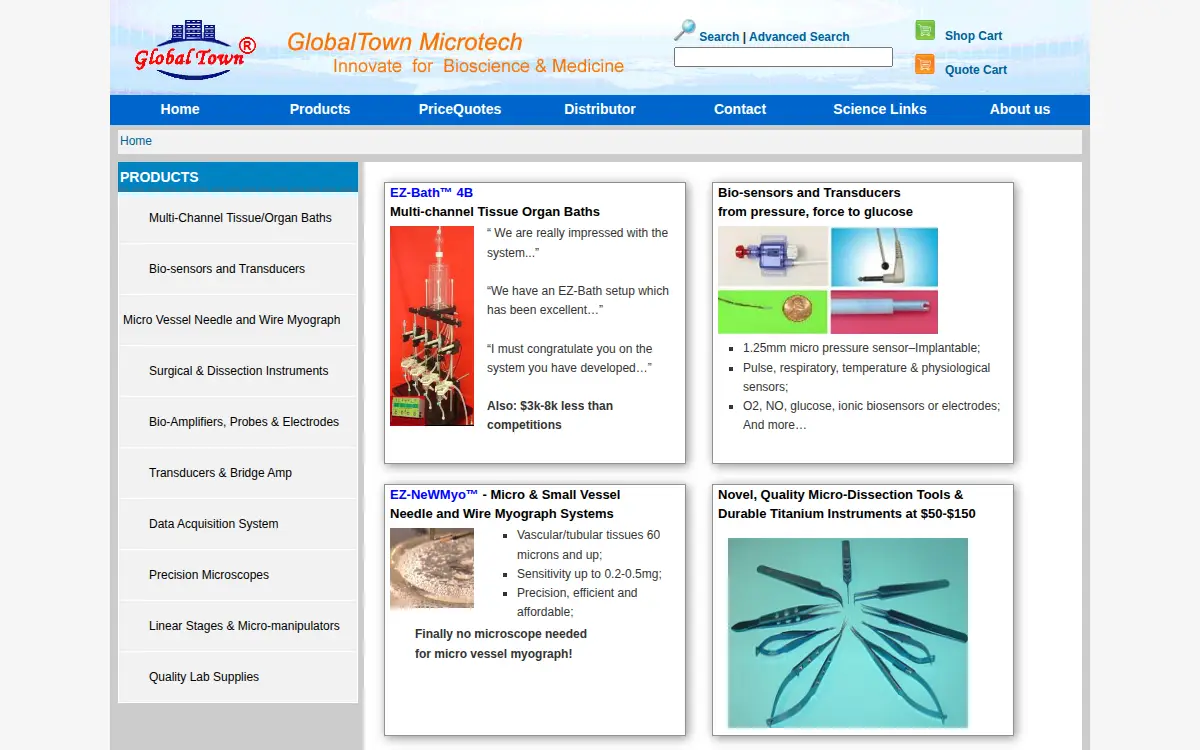Select Micro Vessel Needle and Wire Myograph

pyautogui.click(x=238, y=320)
